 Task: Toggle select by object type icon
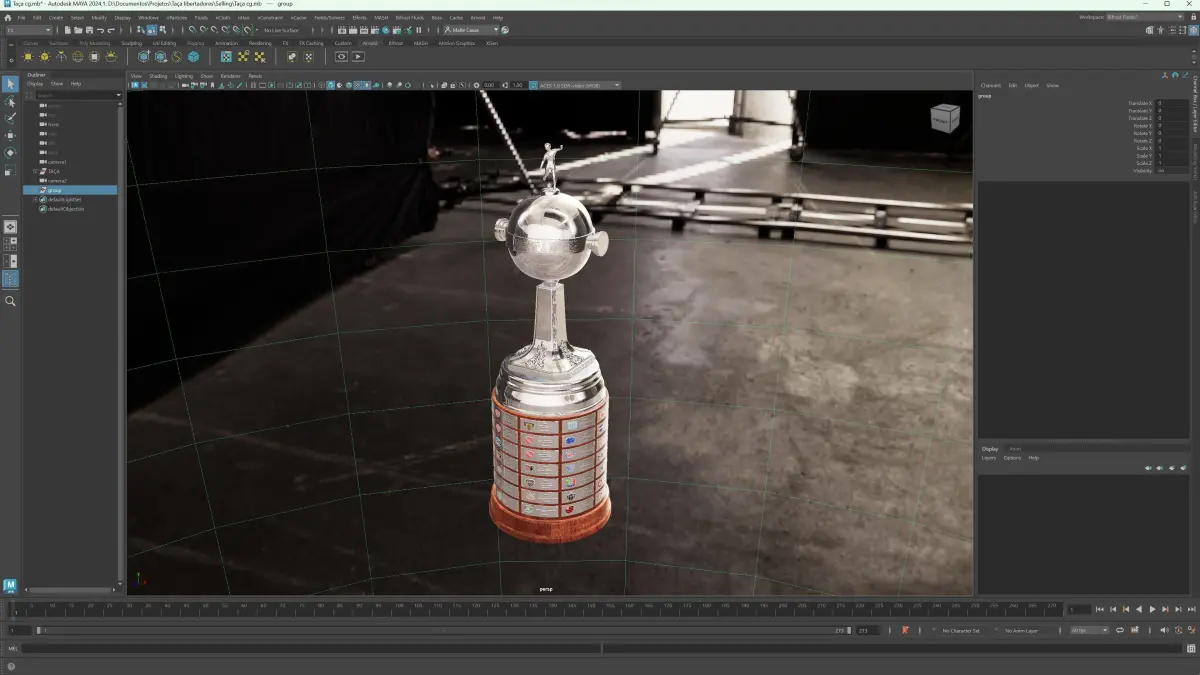point(152,30)
